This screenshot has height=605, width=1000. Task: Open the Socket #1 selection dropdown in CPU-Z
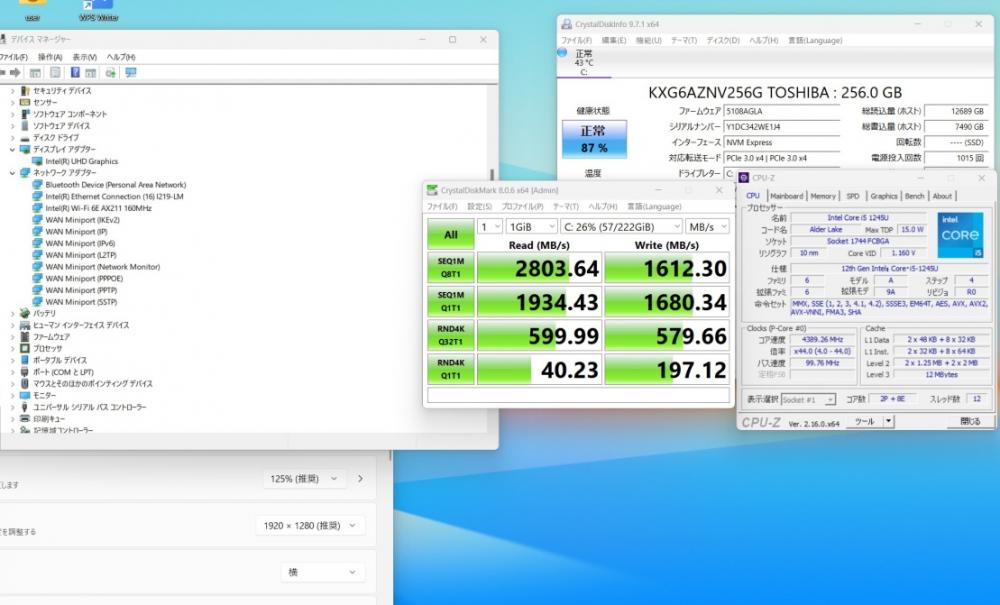[x=808, y=400]
